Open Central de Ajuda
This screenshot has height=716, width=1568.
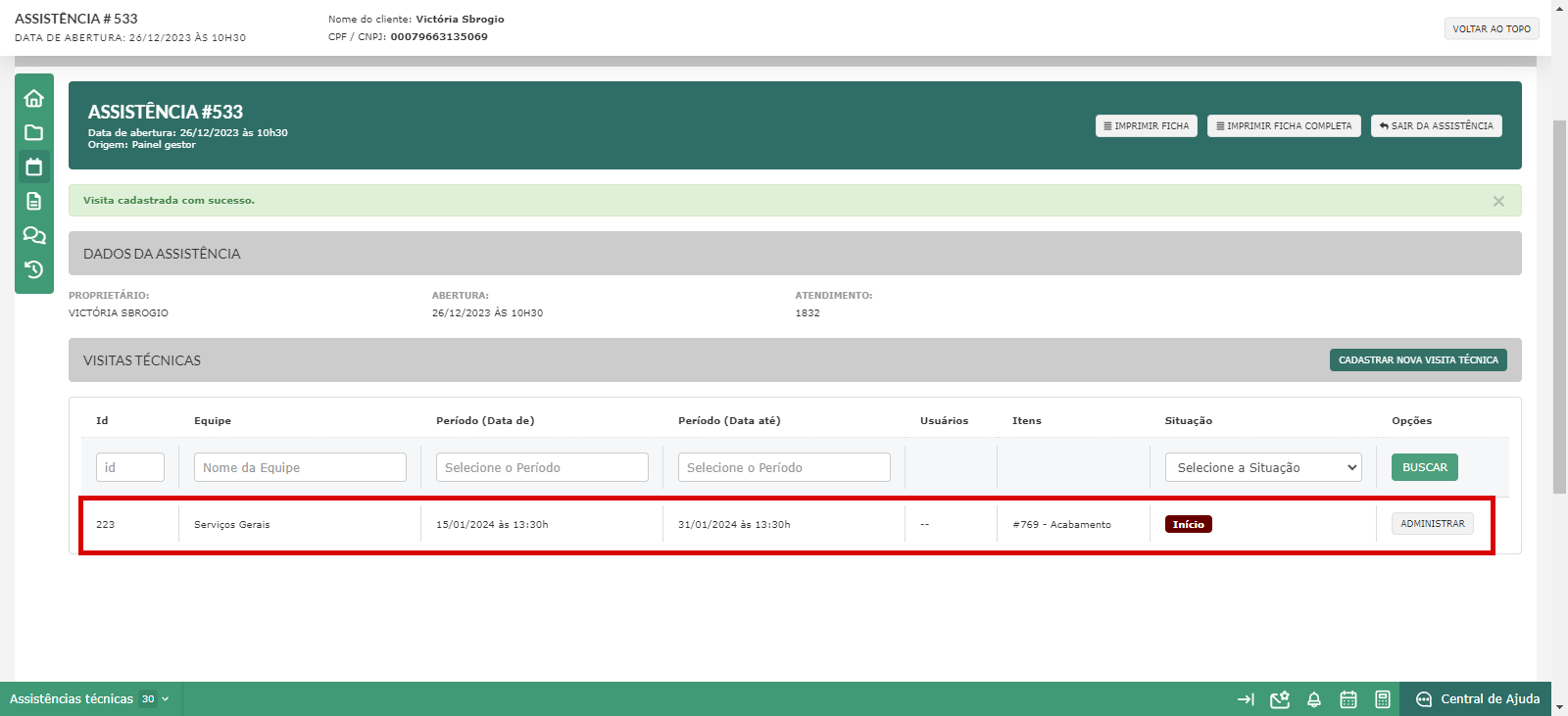click(1477, 699)
